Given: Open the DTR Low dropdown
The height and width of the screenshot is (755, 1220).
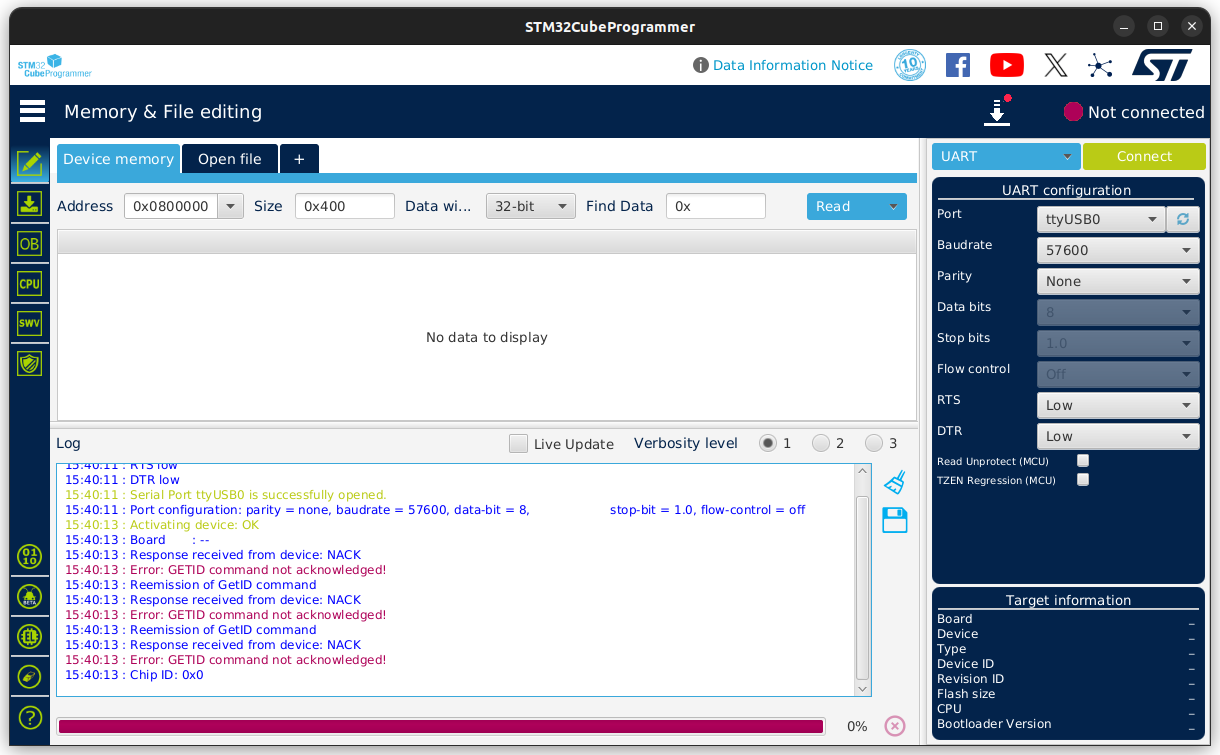Looking at the screenshot, I should pyautogui.click(x=1118, y=436).
